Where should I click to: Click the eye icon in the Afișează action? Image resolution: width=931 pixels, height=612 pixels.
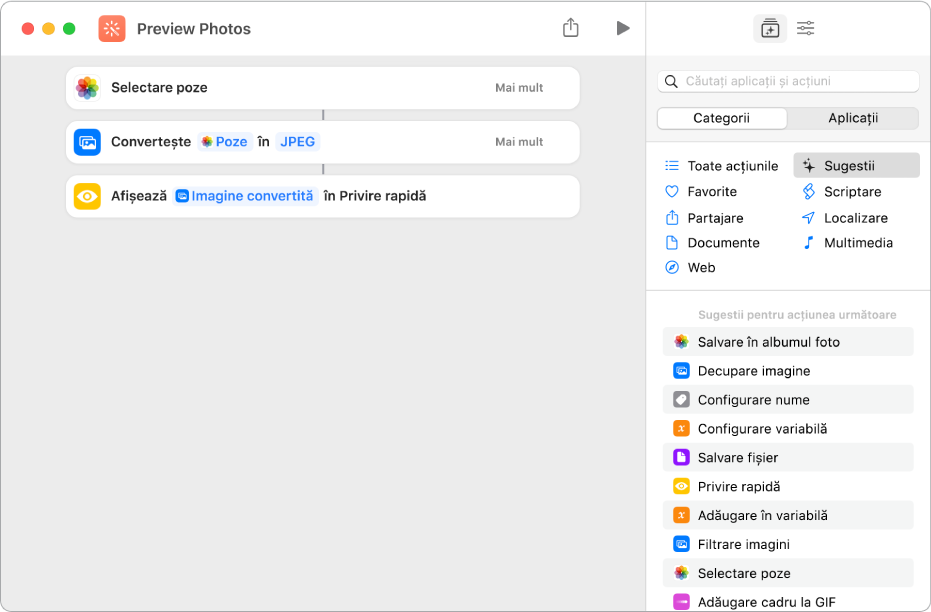[x=88, y=196]
